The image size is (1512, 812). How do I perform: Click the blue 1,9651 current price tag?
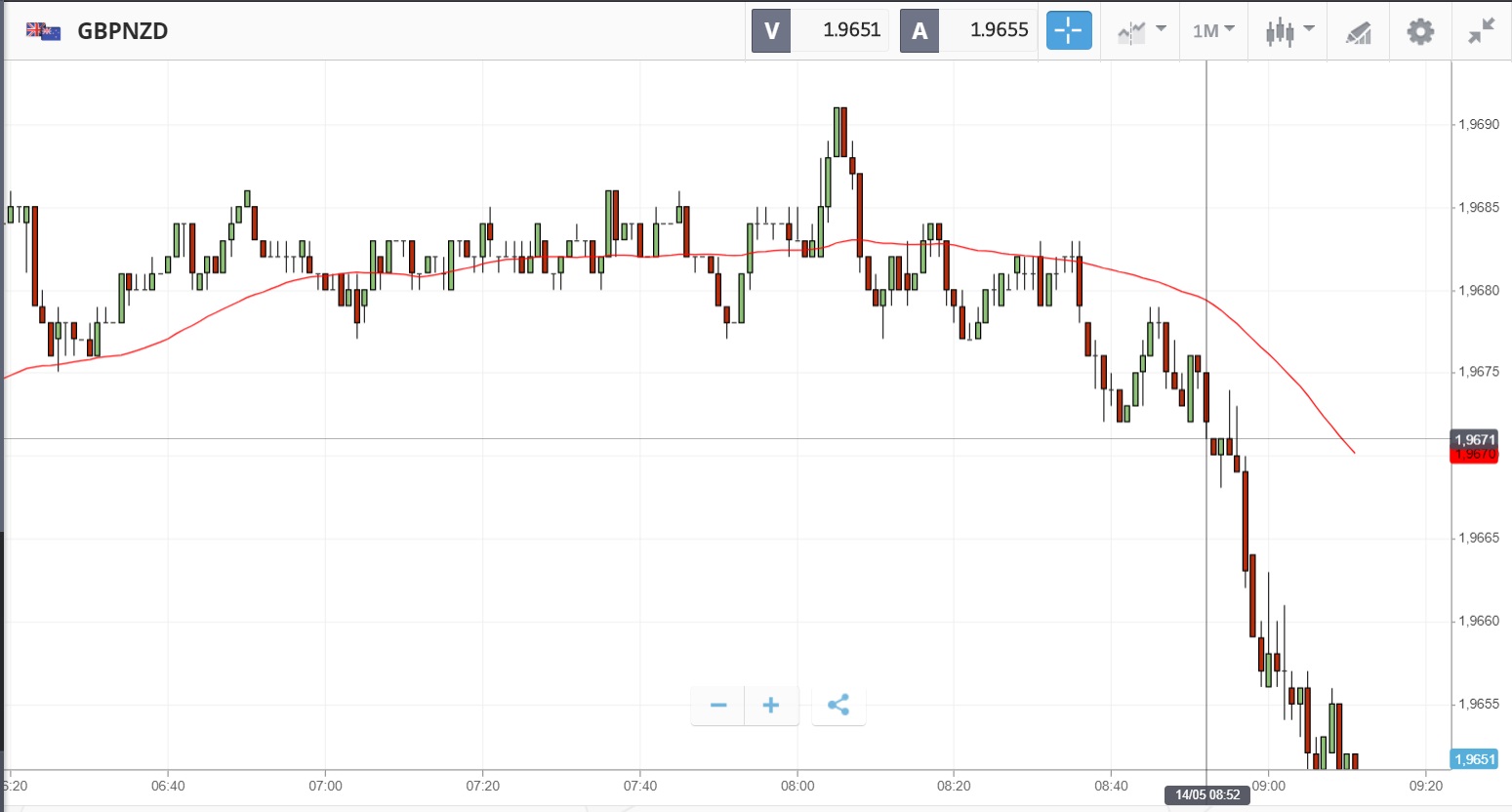pyautogui.click(x=1474, y=759)
